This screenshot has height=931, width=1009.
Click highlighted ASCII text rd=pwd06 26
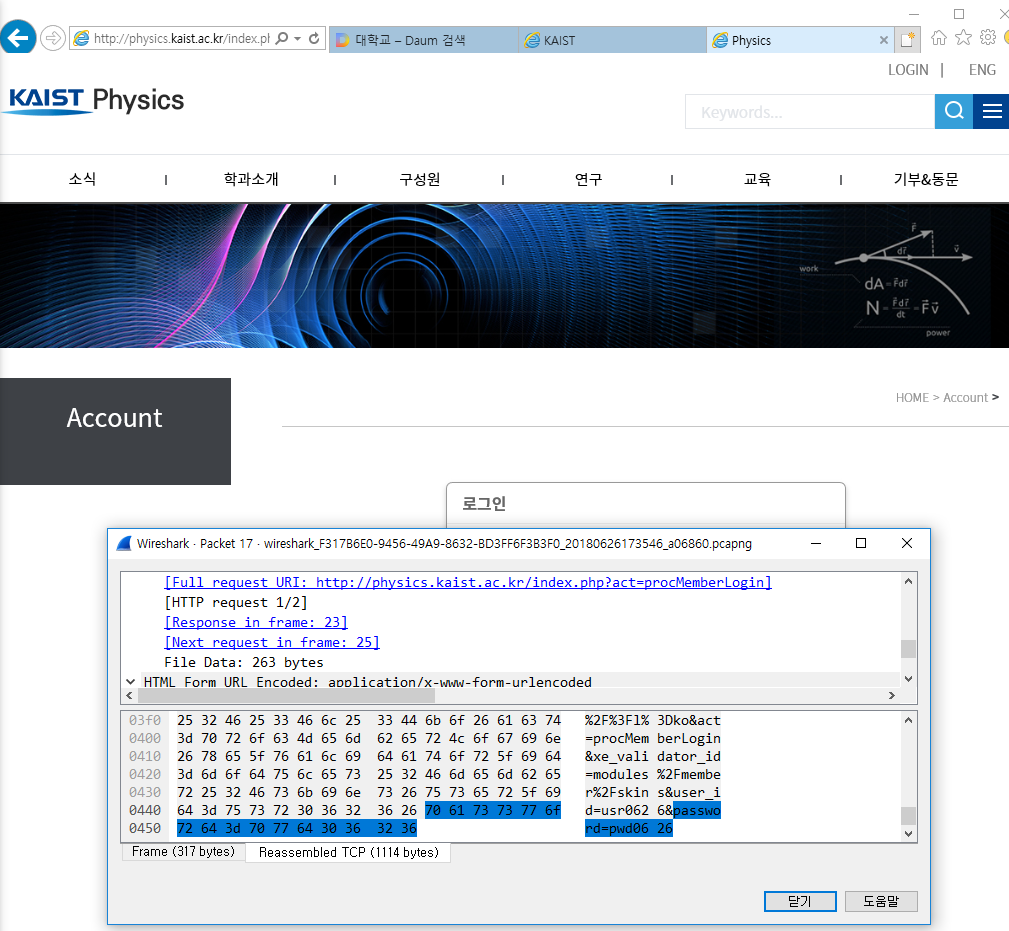point(629,829)
